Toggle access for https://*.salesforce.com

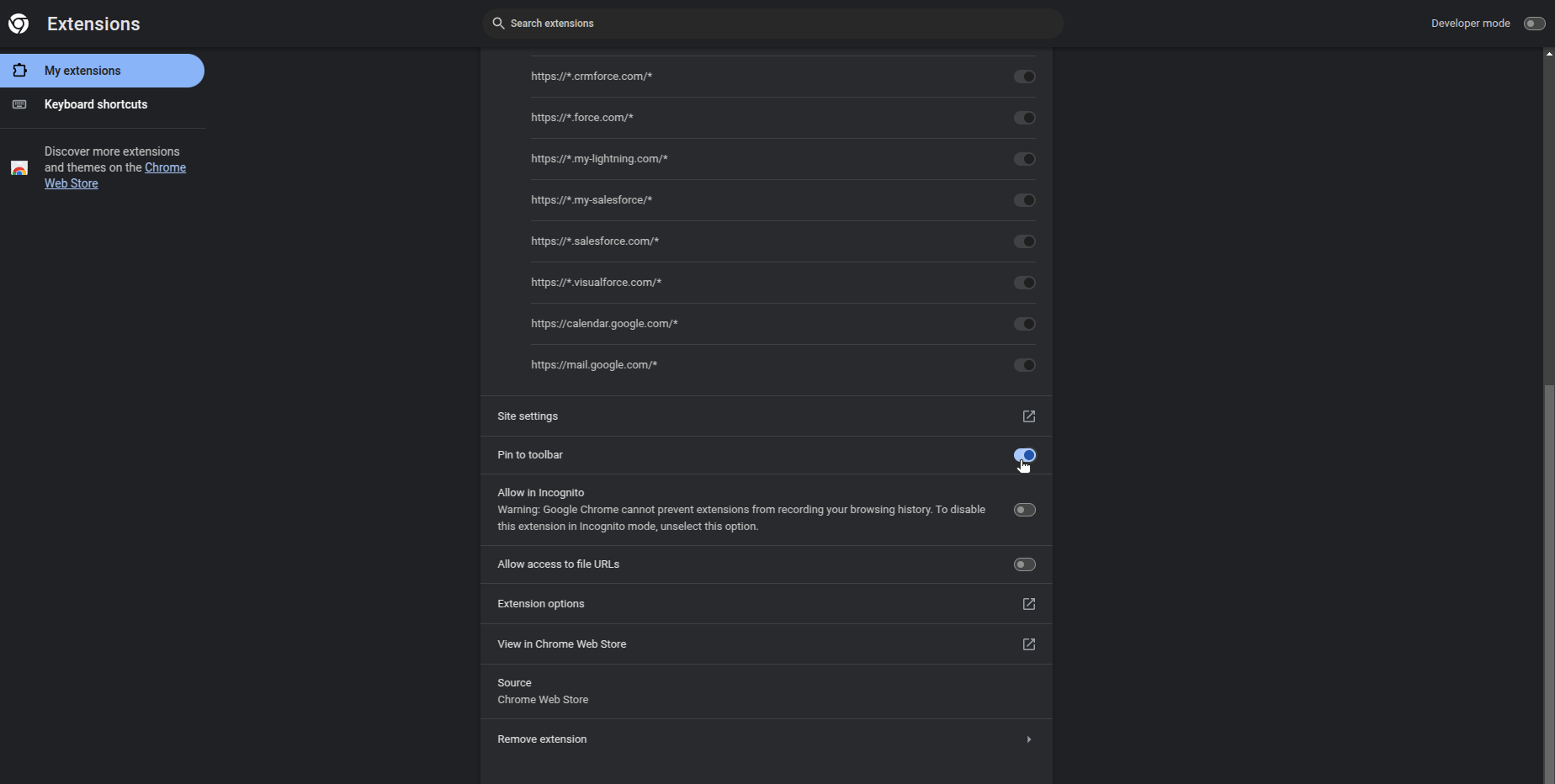coord(1024,241)
